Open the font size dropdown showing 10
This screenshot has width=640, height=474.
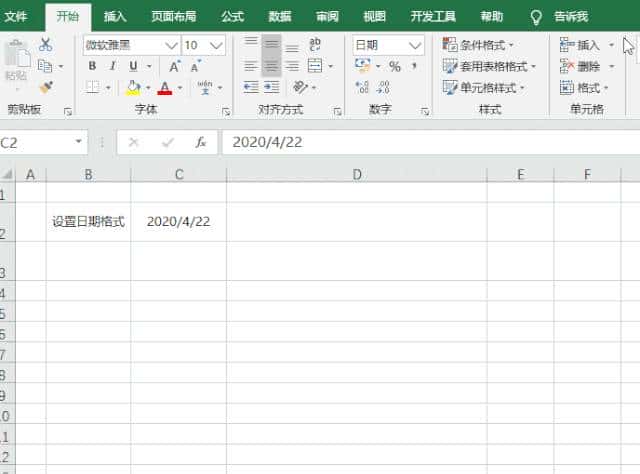[x=216, y=45]
